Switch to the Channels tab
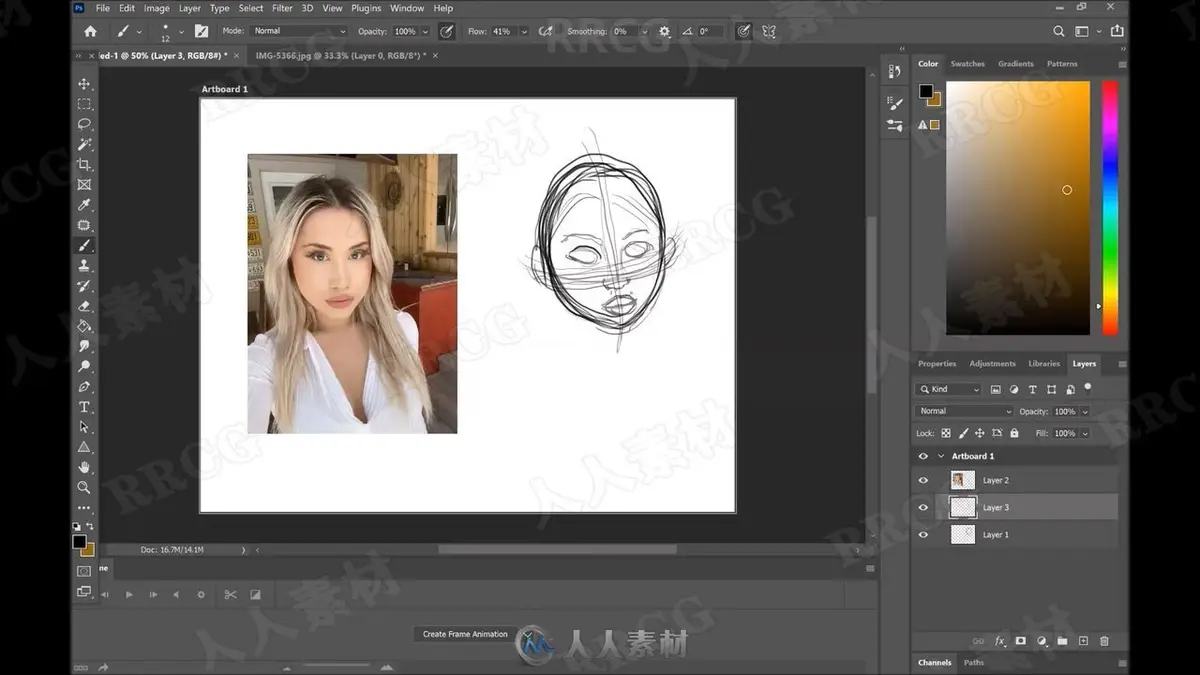Image resolution: width=1200 pixels, height=675 pixels. point(935,662)
